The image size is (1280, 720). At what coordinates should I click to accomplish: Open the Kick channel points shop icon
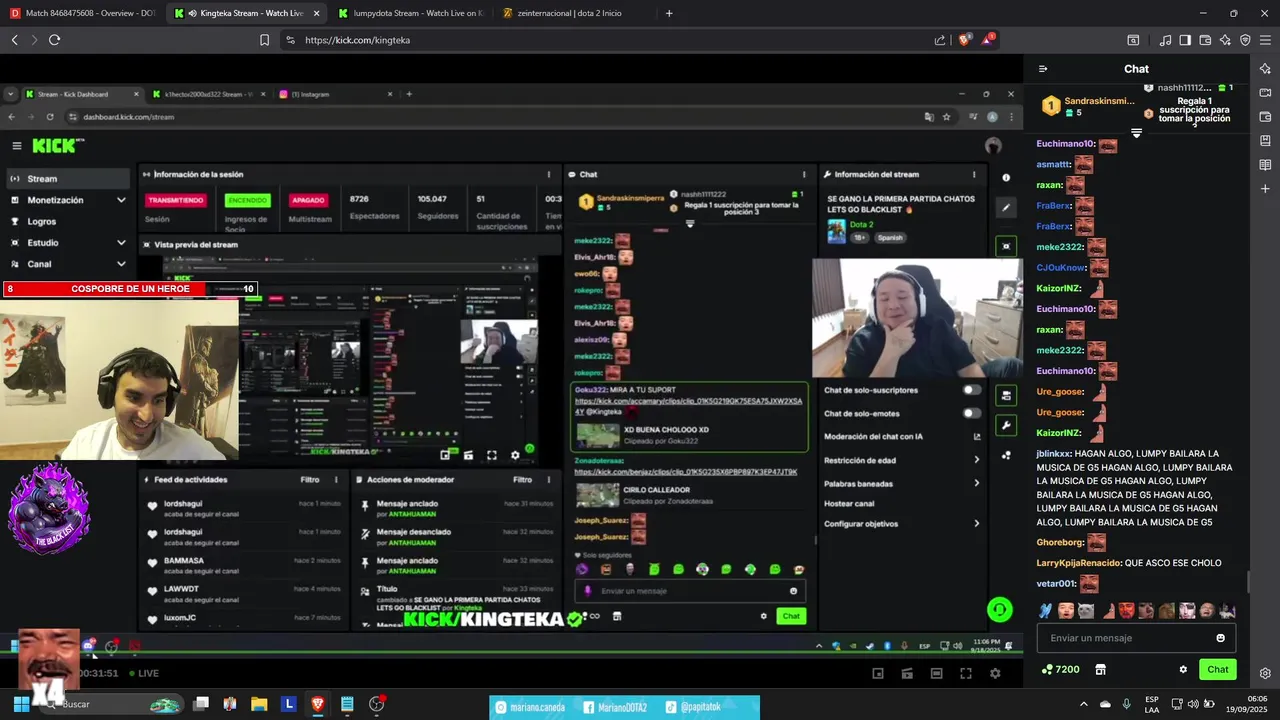point(1100,669)
